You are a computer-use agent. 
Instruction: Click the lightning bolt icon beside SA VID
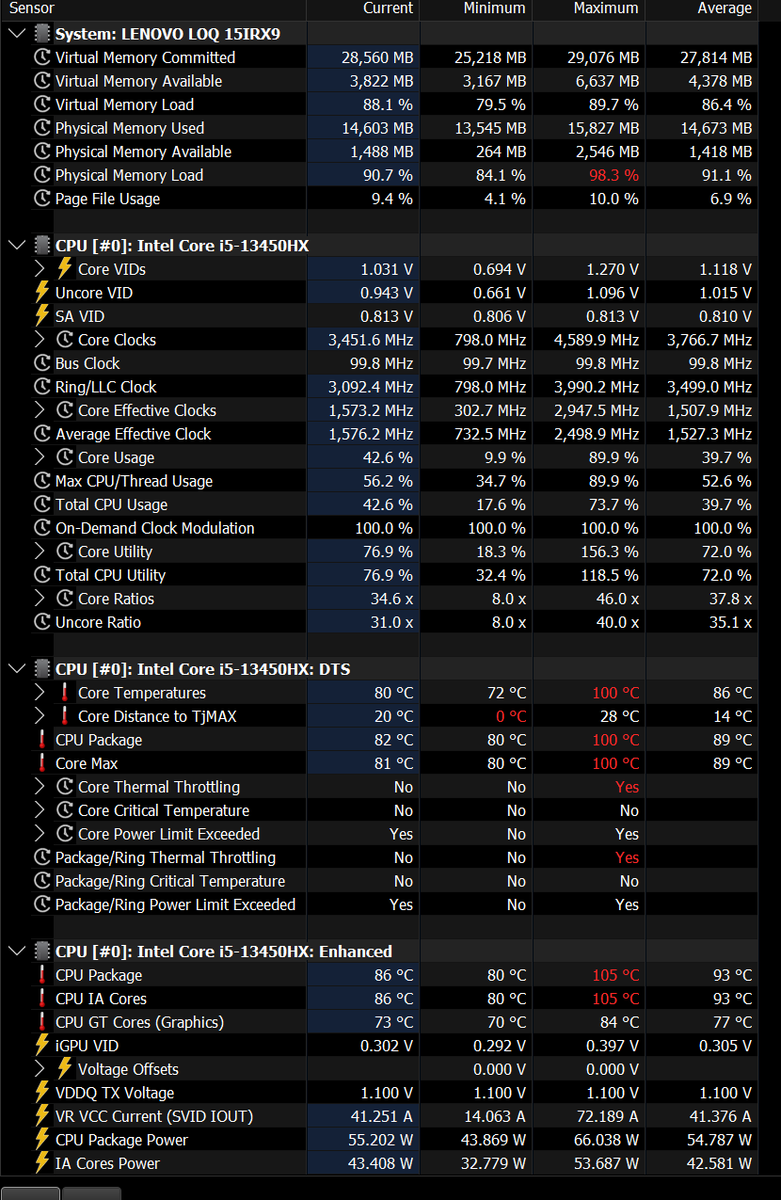coord(42,316)
